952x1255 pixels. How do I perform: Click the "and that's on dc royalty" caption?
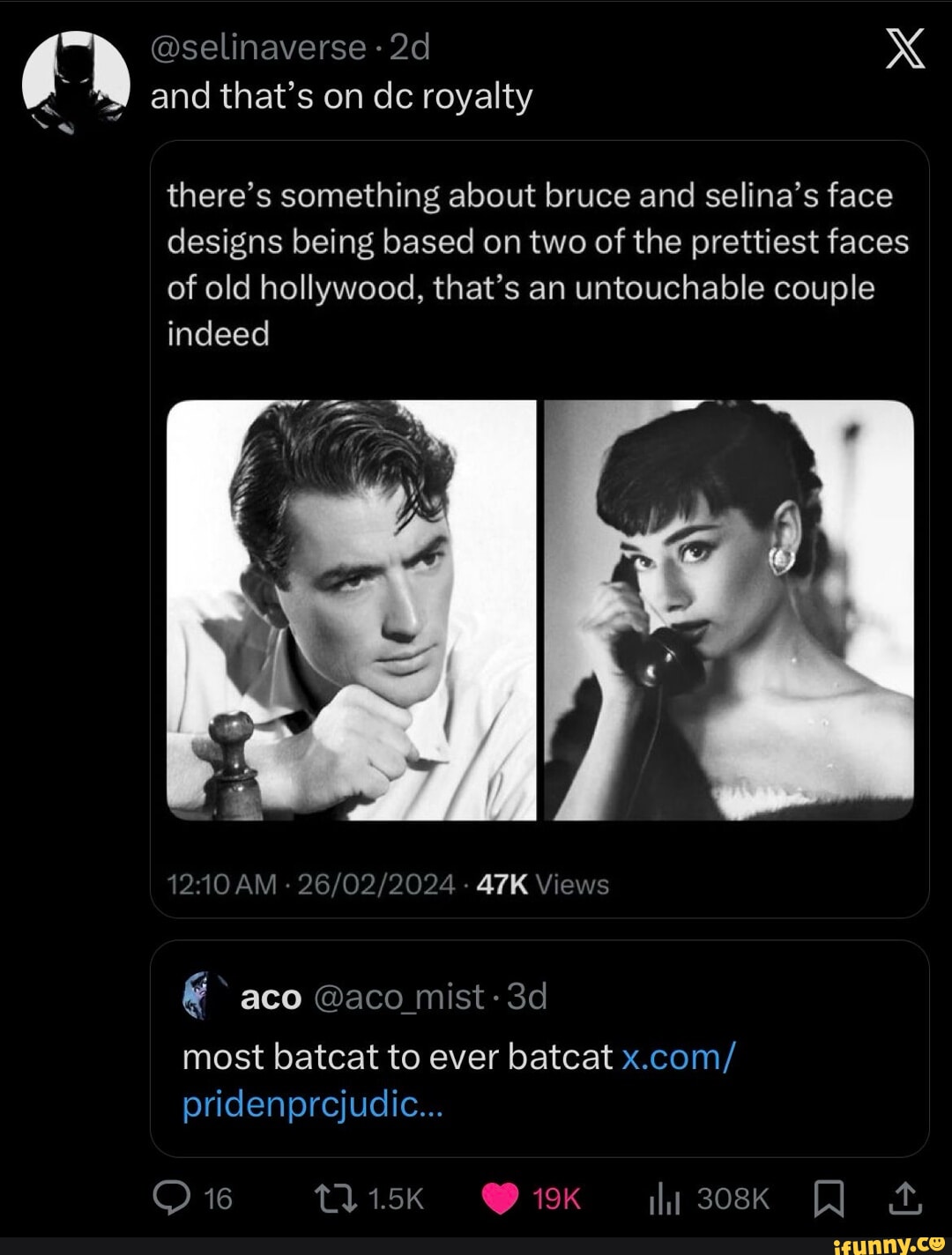341,96
